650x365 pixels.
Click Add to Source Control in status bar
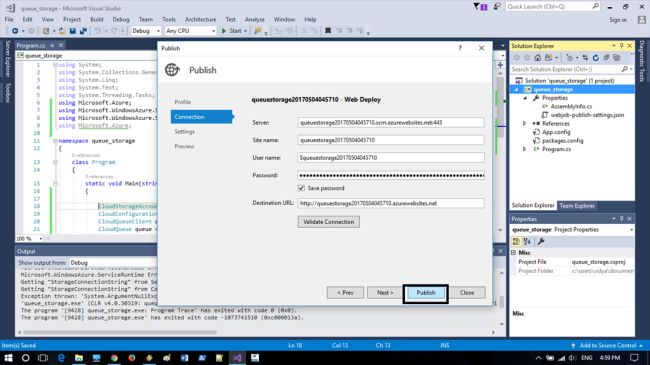point(607,346)
